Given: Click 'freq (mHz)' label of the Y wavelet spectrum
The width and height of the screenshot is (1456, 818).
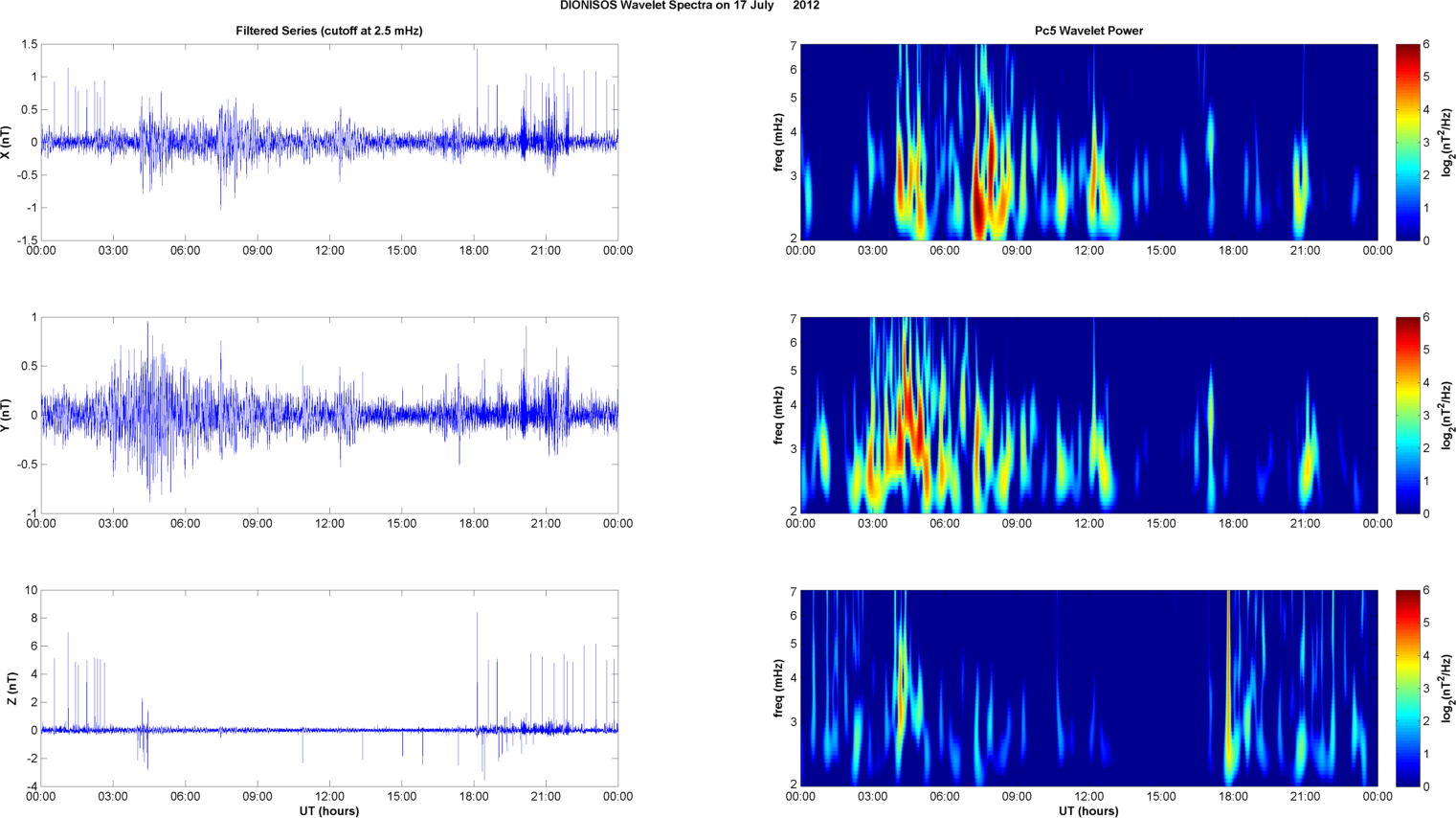Looking at the screenshot, I should (x=779, y=416).
